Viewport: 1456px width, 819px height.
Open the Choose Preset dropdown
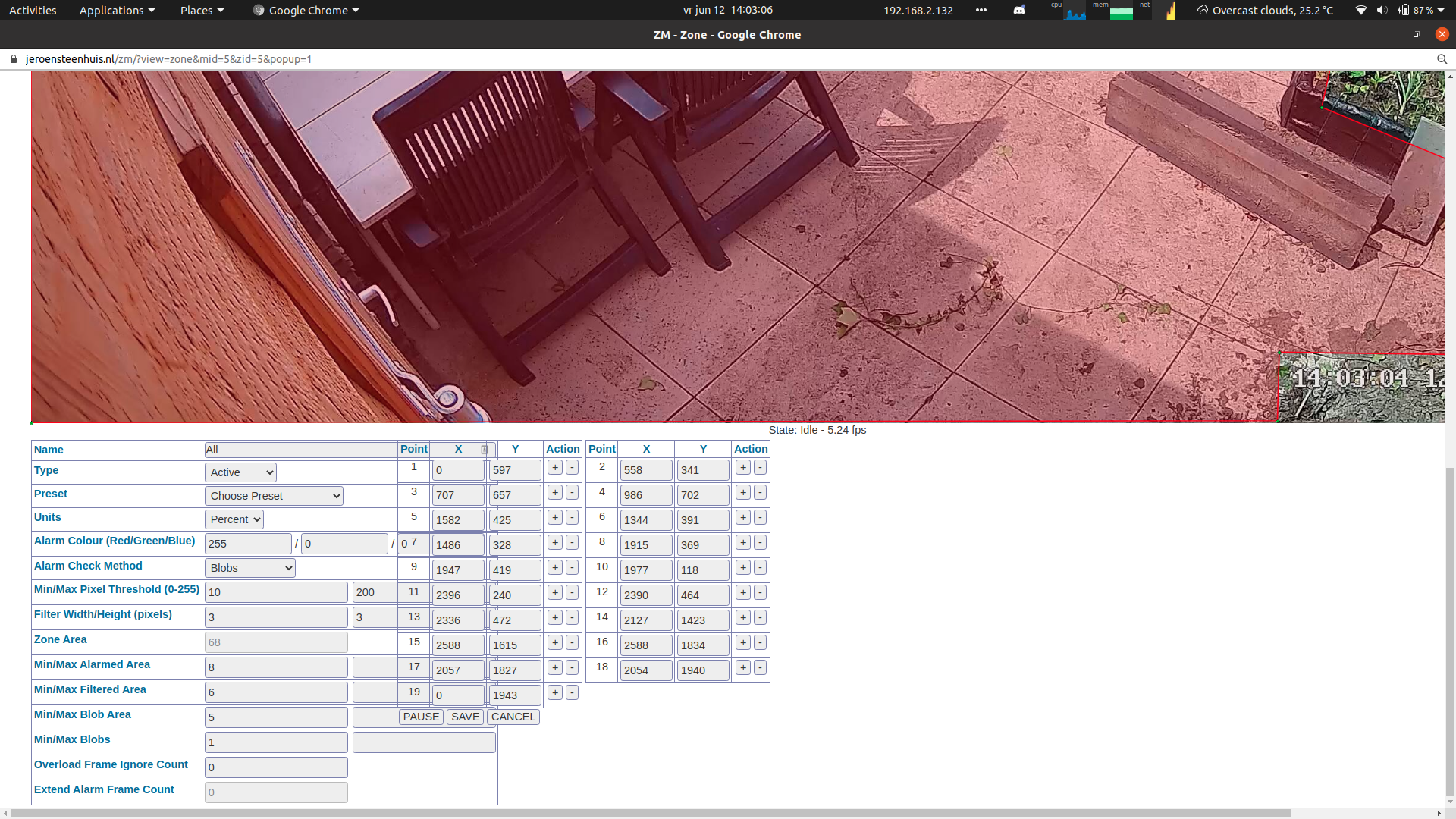coord(273,496)
